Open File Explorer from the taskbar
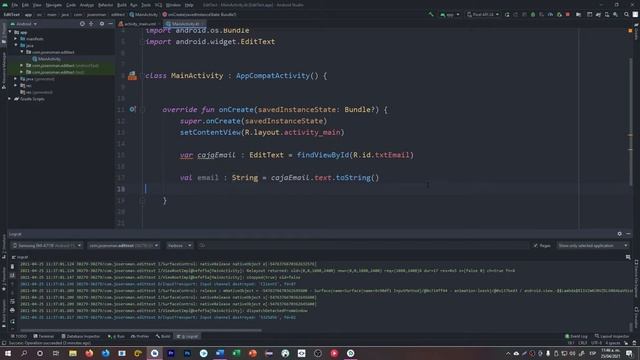 73,353
